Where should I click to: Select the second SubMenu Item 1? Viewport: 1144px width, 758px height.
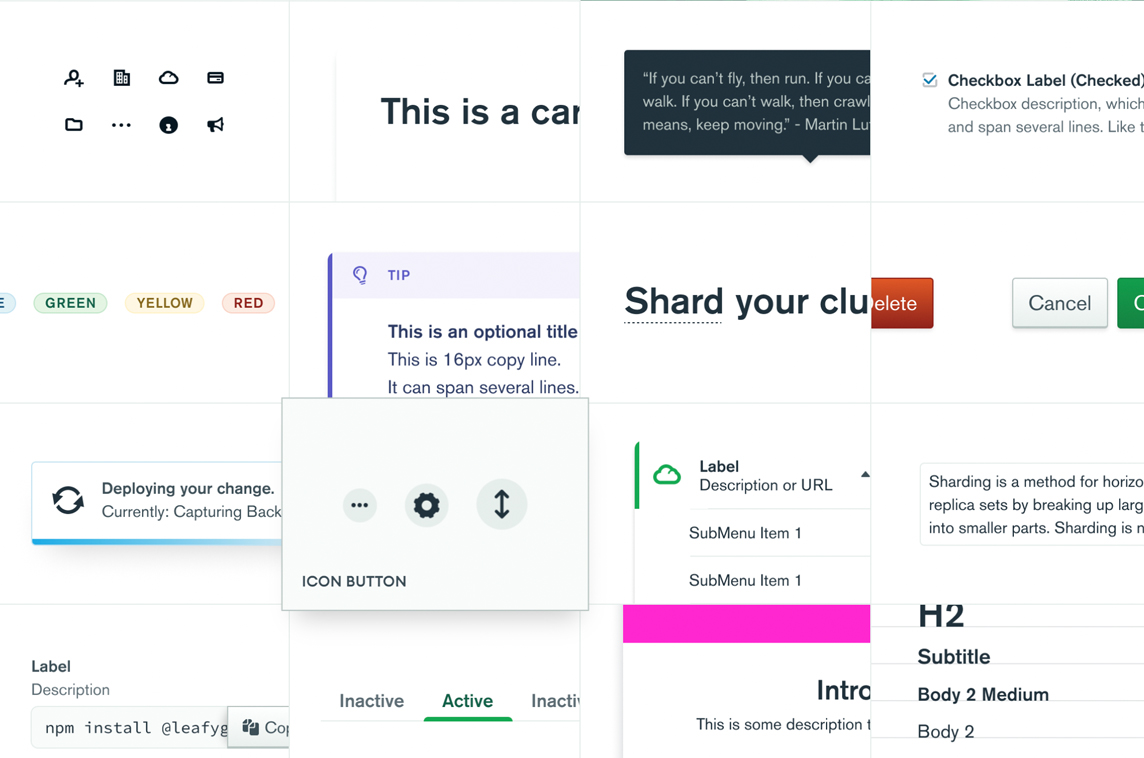point(745,581)
